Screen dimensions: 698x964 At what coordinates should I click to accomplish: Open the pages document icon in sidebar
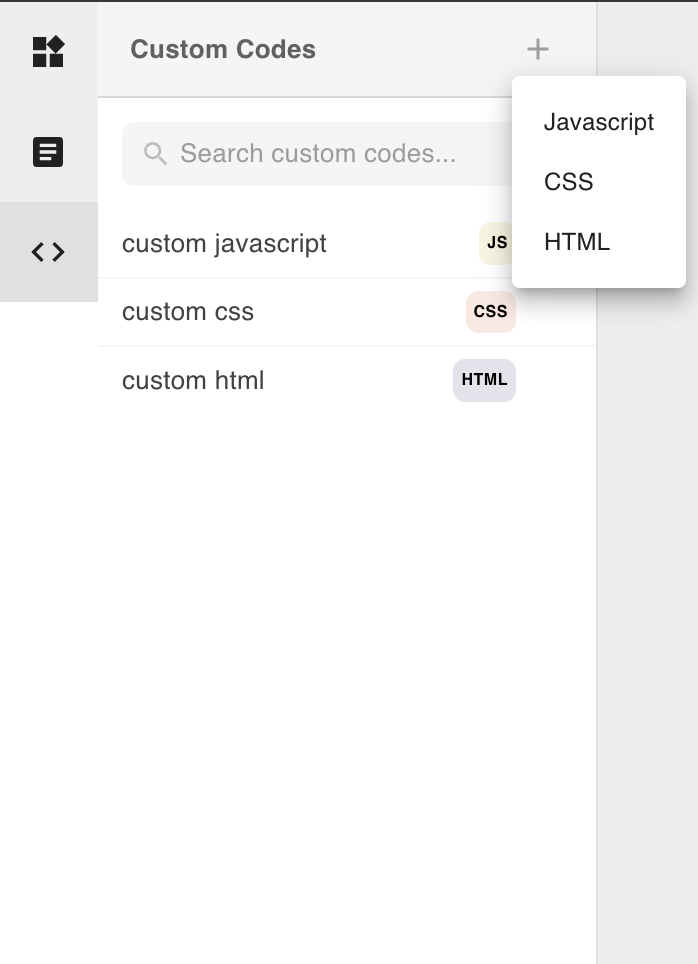pyautogui.click(x=48, y=152)
